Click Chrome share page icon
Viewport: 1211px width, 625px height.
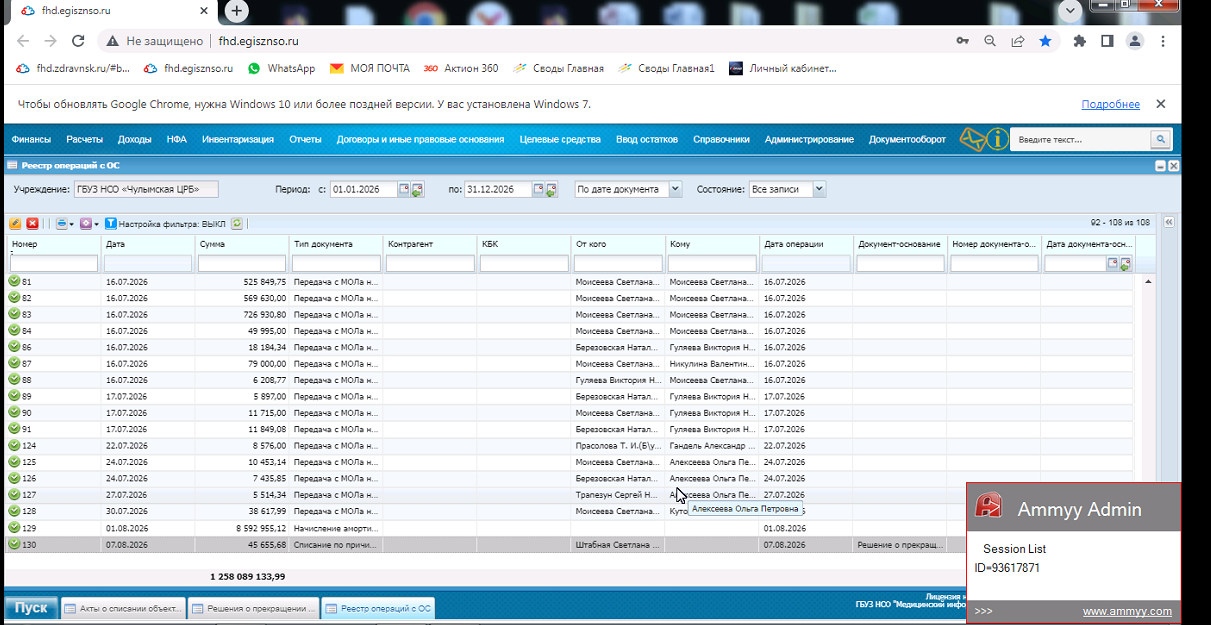1017,41
